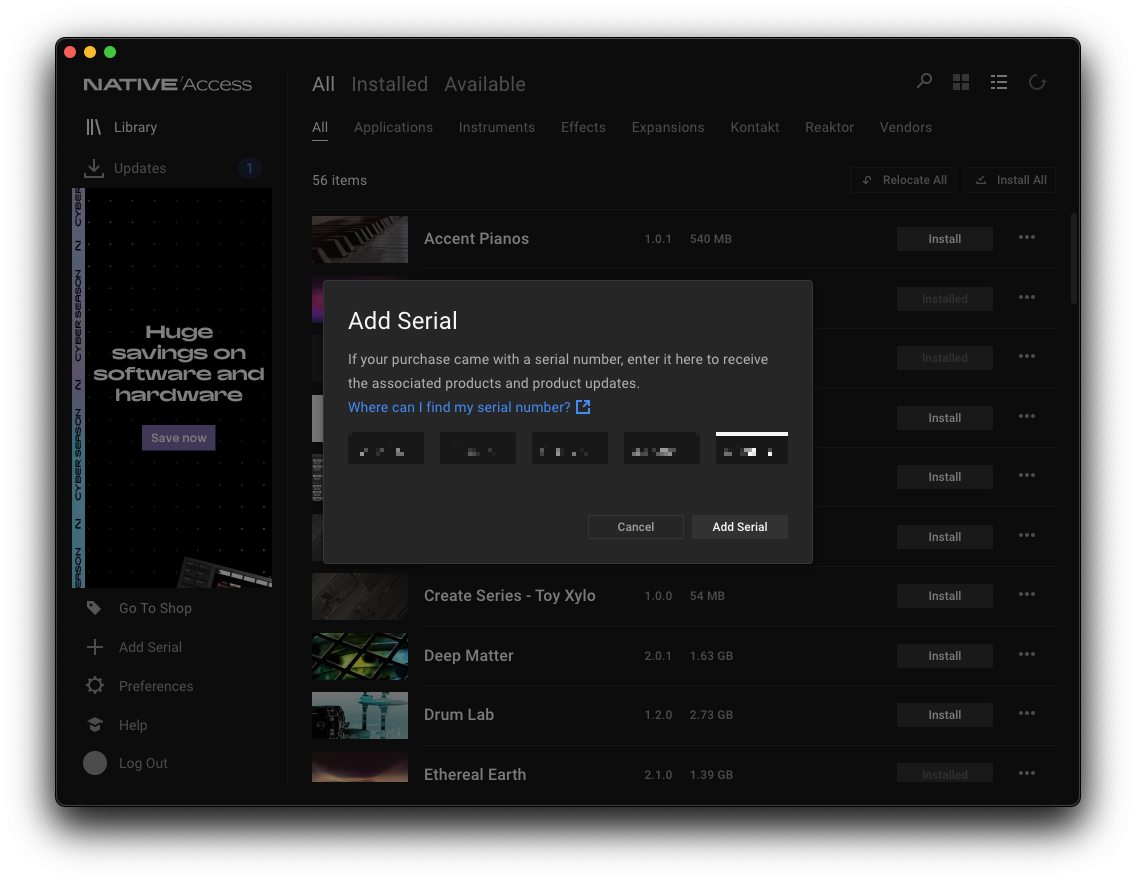Click the Preferences gear icon

[x=94, y=685]
